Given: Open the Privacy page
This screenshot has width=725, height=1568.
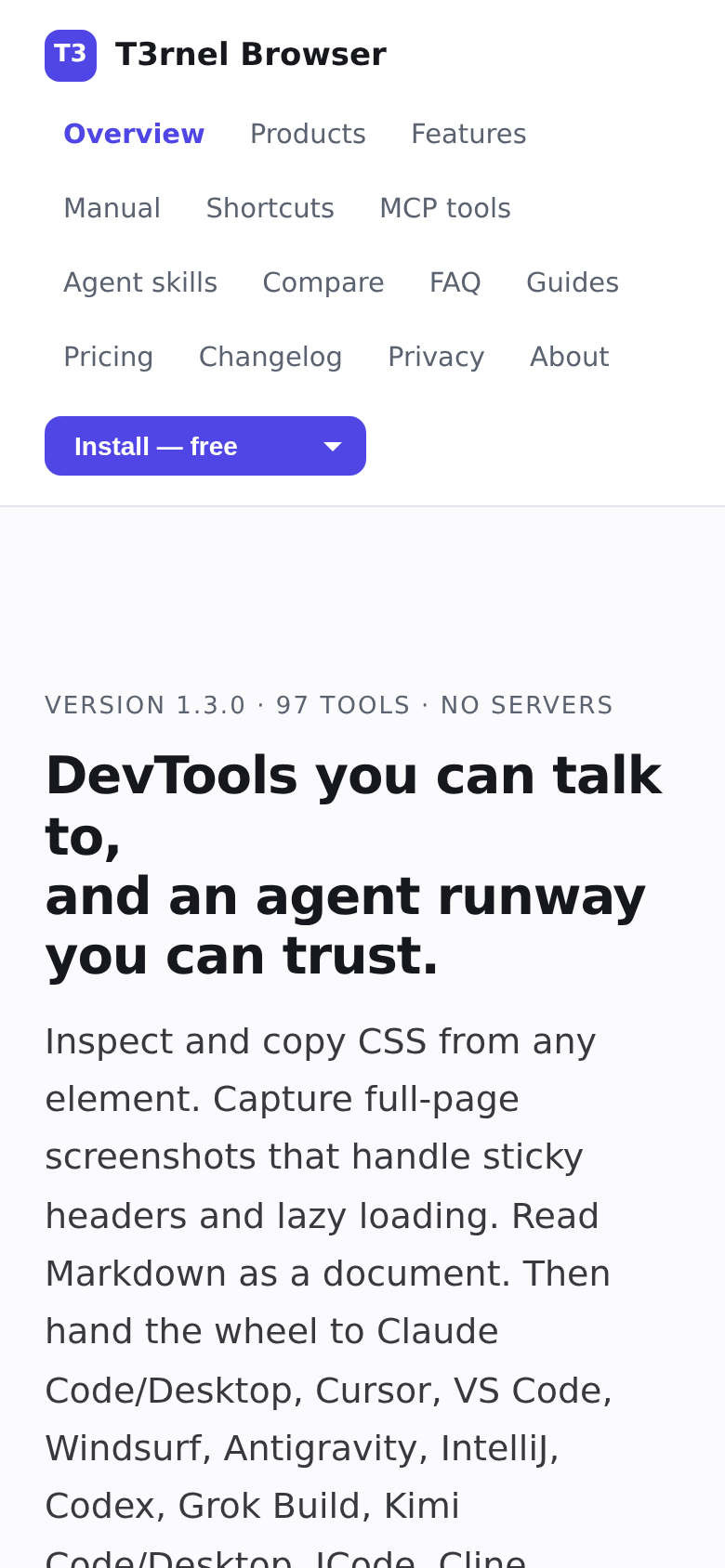Looking at the screenshot, I should click(436, 357).
